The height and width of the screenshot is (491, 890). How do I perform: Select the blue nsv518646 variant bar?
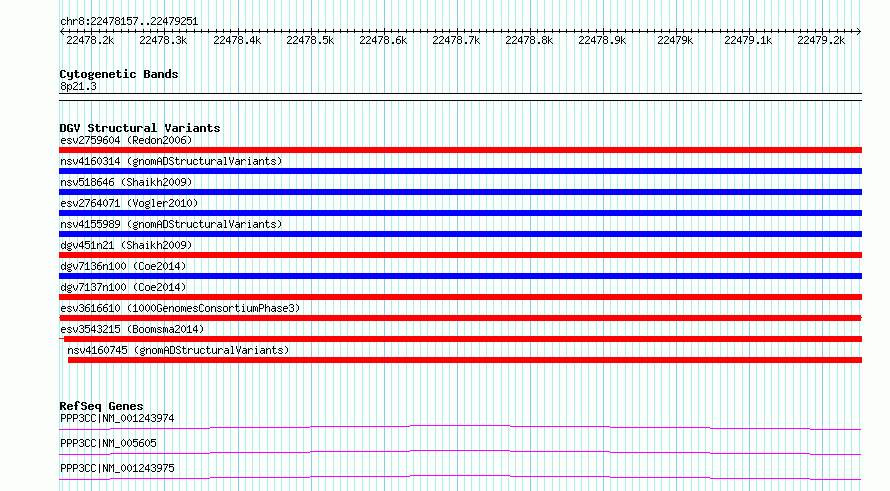coord(460,192)
